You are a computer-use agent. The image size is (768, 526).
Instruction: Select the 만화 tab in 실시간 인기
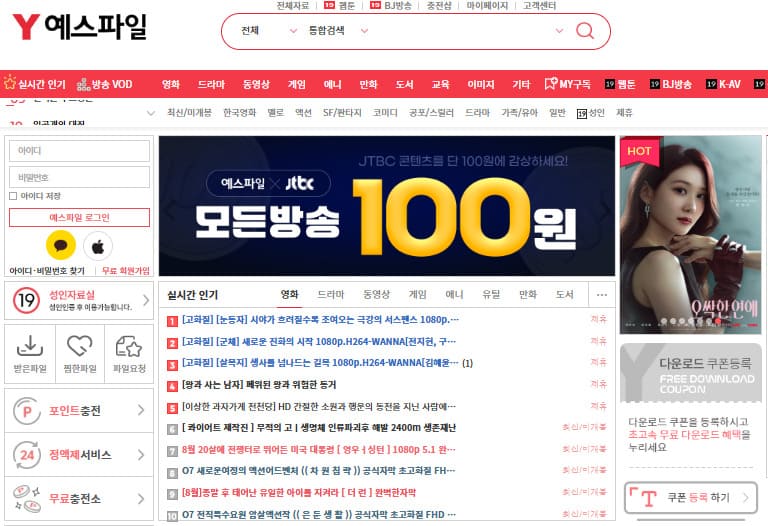(528, 294)
